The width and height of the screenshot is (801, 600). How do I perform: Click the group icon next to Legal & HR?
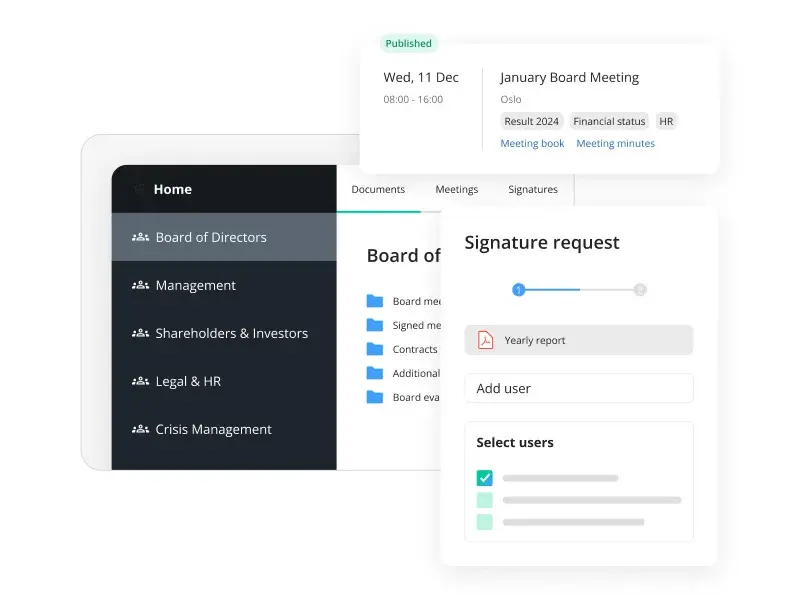(140, 382)
